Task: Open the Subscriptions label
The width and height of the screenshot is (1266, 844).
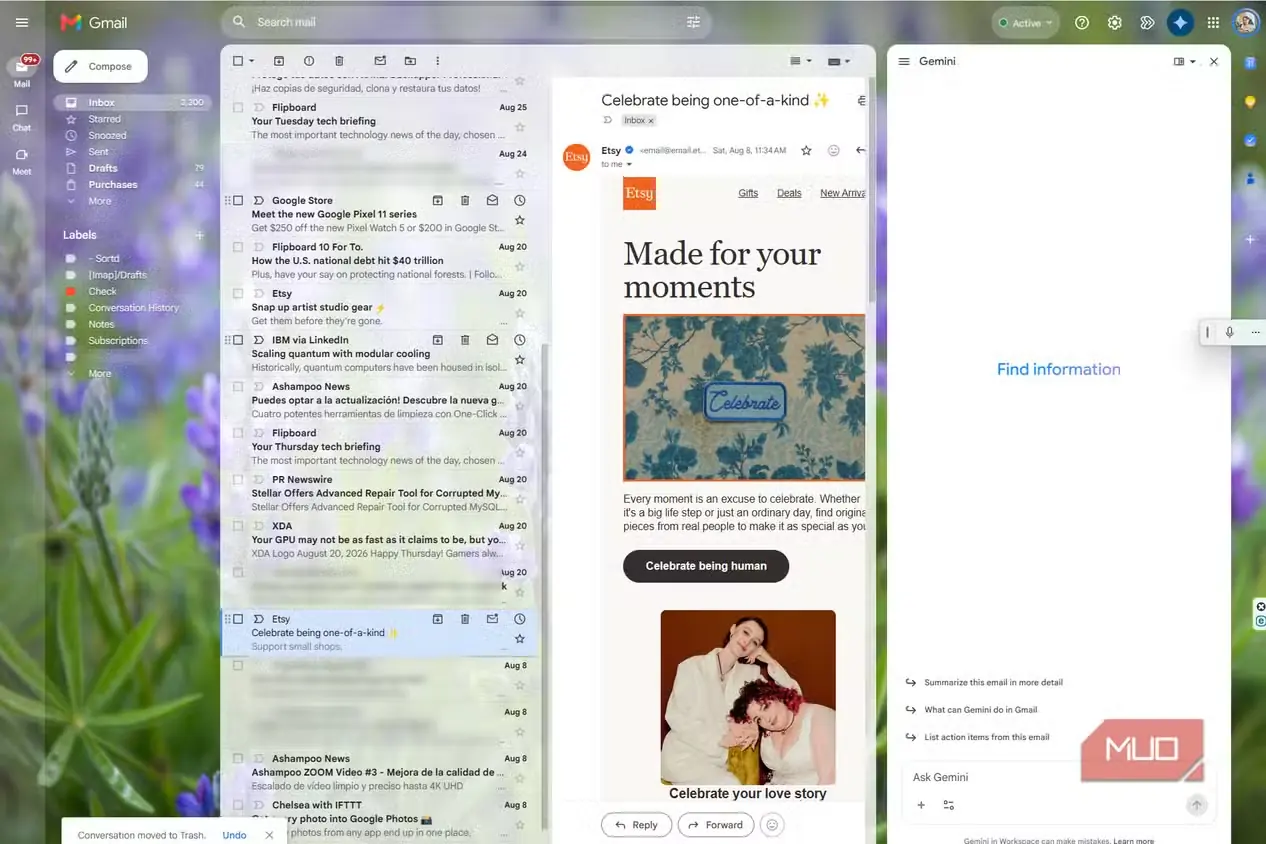Action: (x=117, y=341)
